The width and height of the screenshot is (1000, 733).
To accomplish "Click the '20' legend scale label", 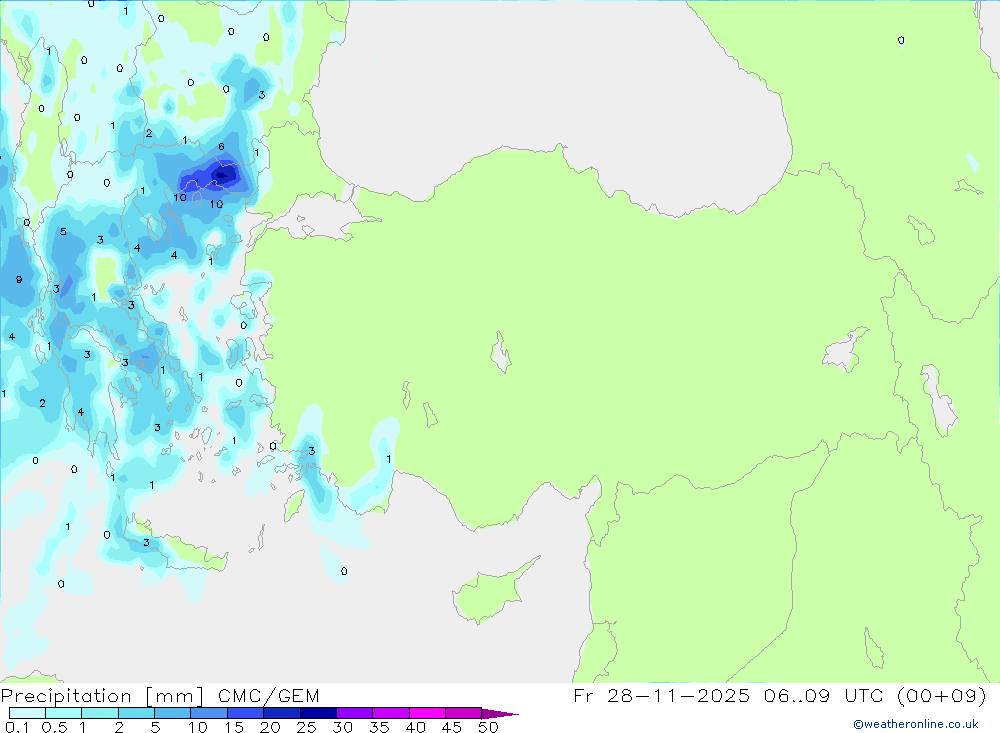I will pos(270,727).
